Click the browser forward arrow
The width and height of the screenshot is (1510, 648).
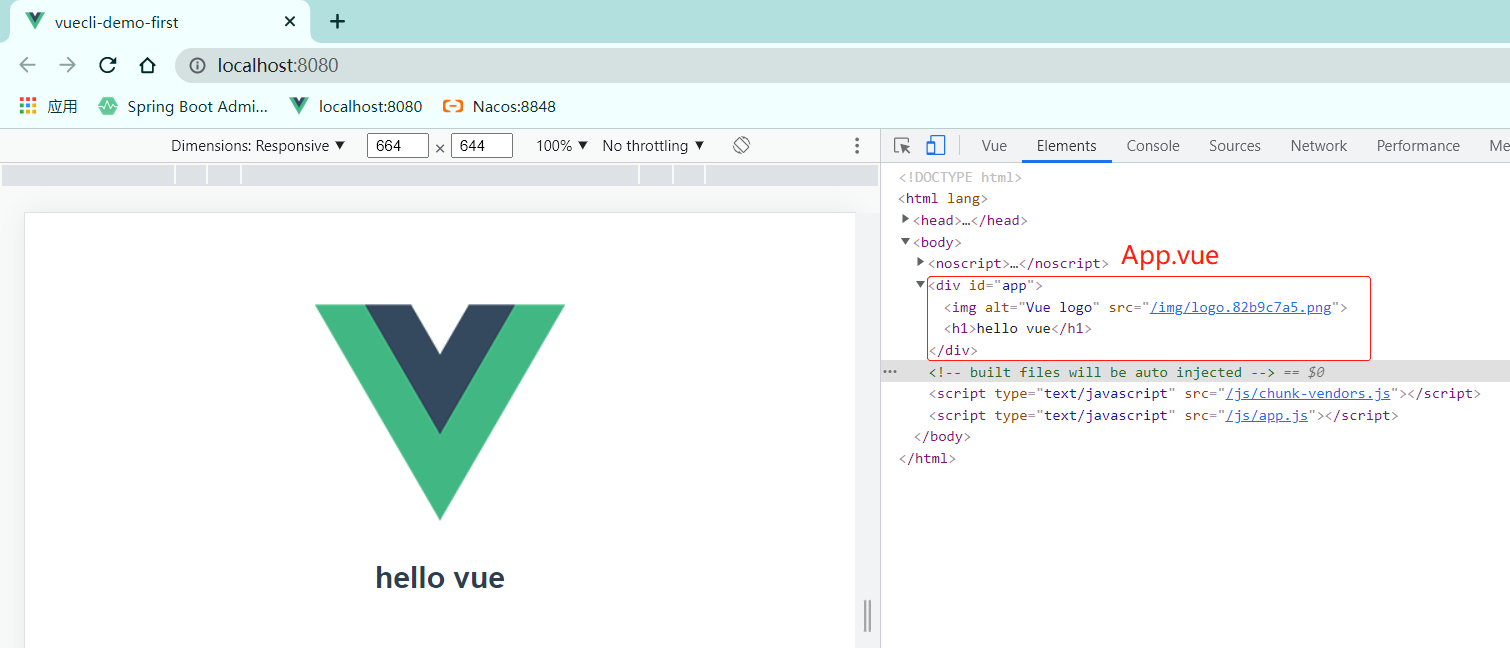coord(67,65)
